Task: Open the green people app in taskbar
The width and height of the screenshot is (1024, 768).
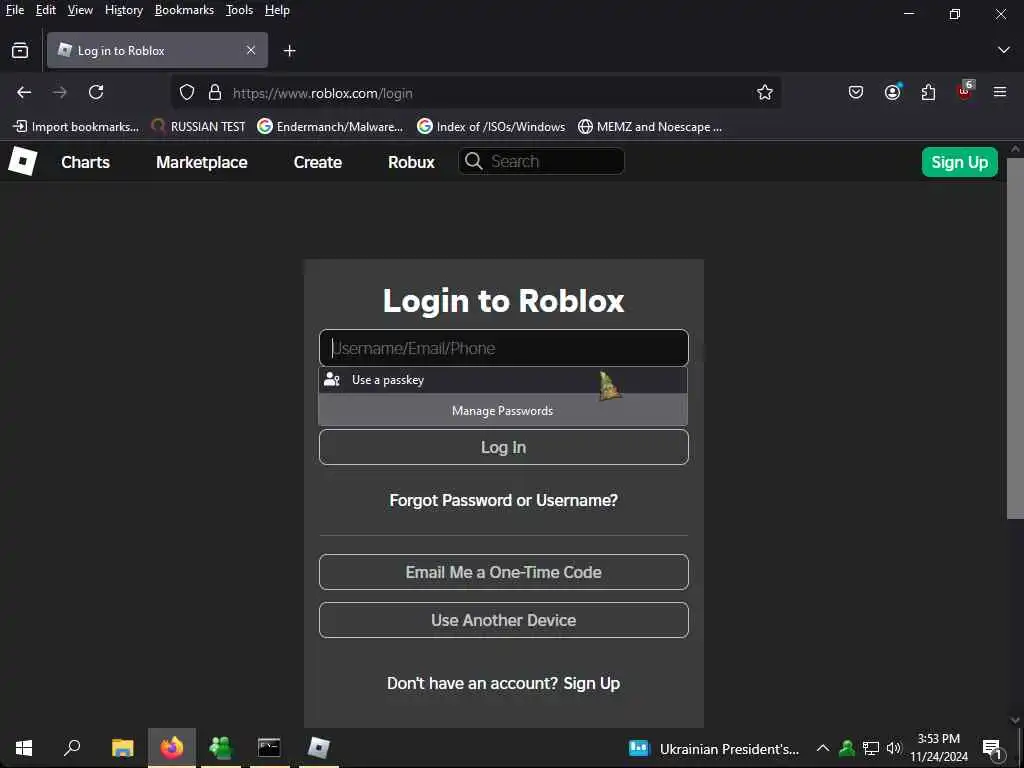Action: (x=221, y=748)
